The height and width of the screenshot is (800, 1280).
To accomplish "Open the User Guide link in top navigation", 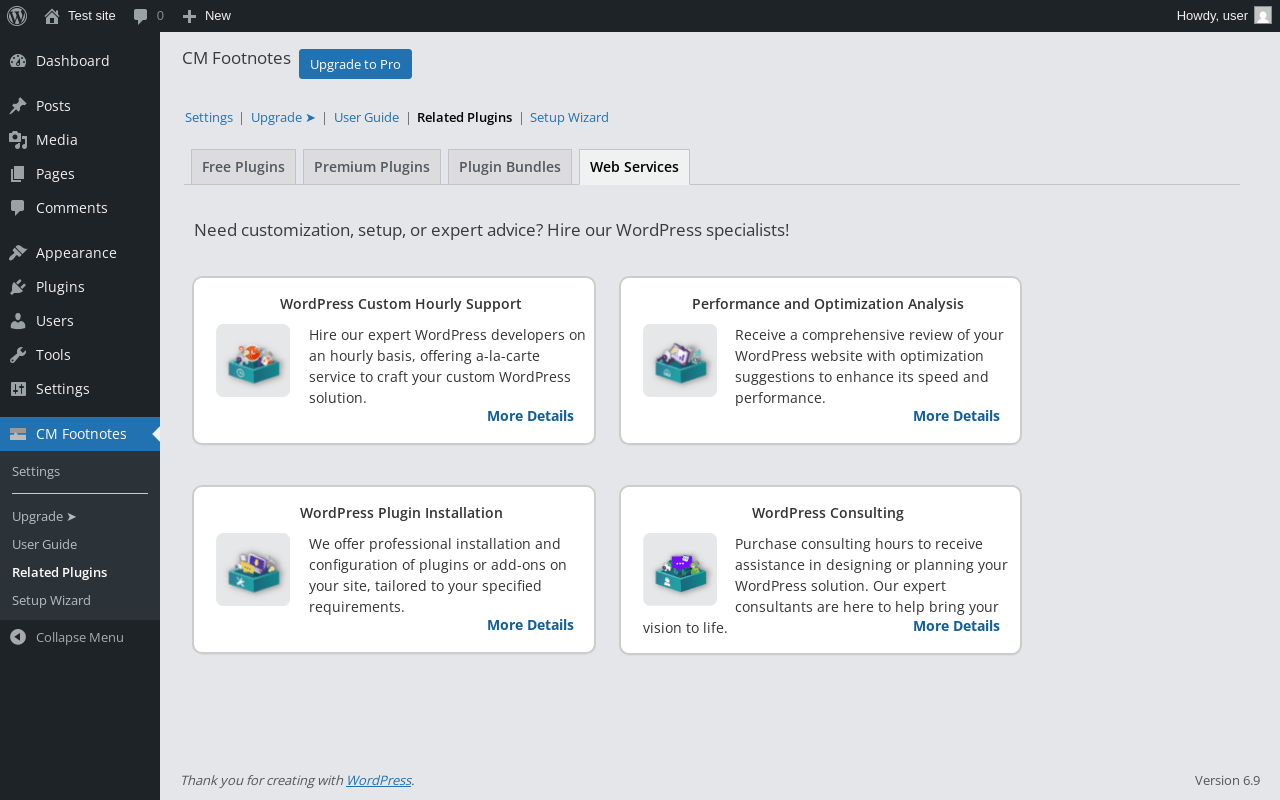I will click(366, 117).
